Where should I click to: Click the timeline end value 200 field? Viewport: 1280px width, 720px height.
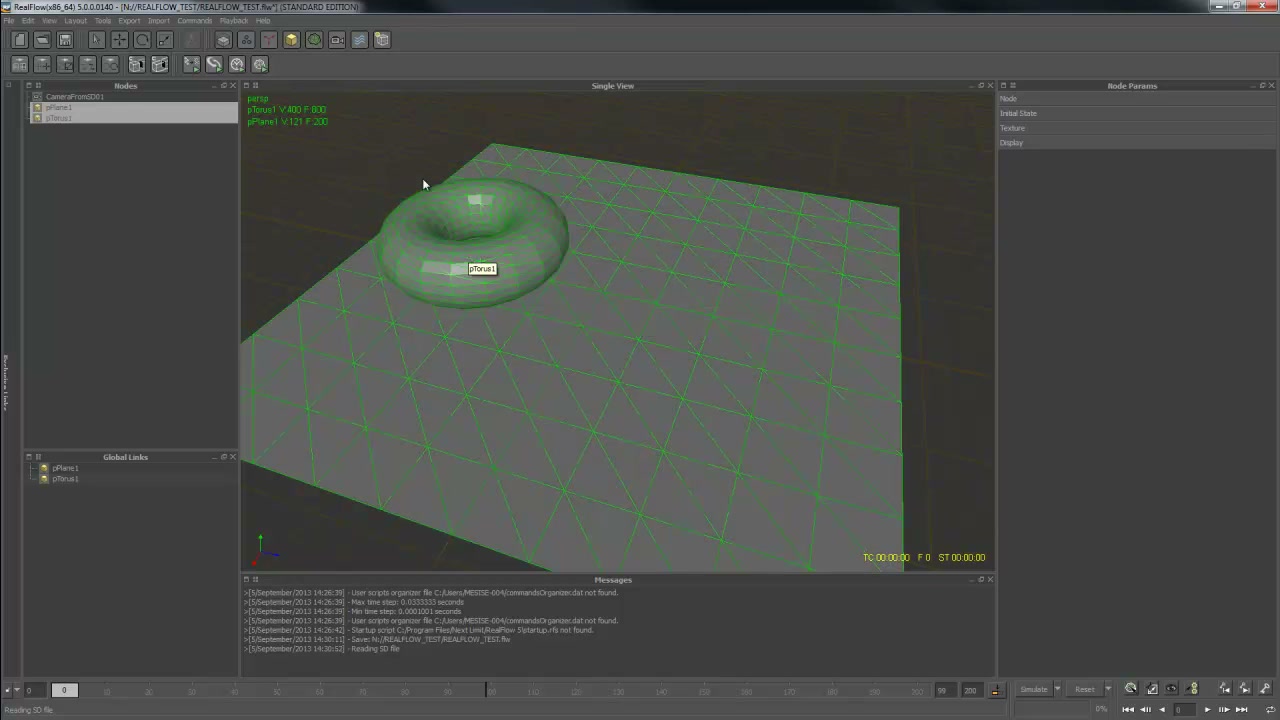click(970, 690)
